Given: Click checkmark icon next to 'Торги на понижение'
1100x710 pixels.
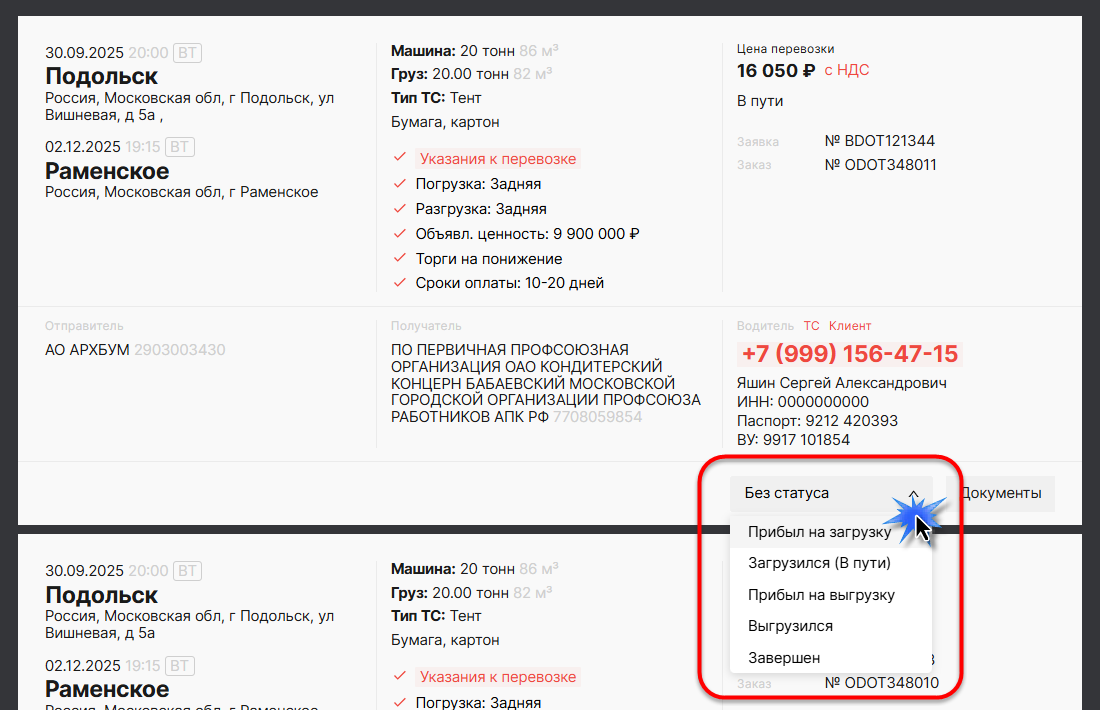Looking at the screenshot, I should (400, 259).
